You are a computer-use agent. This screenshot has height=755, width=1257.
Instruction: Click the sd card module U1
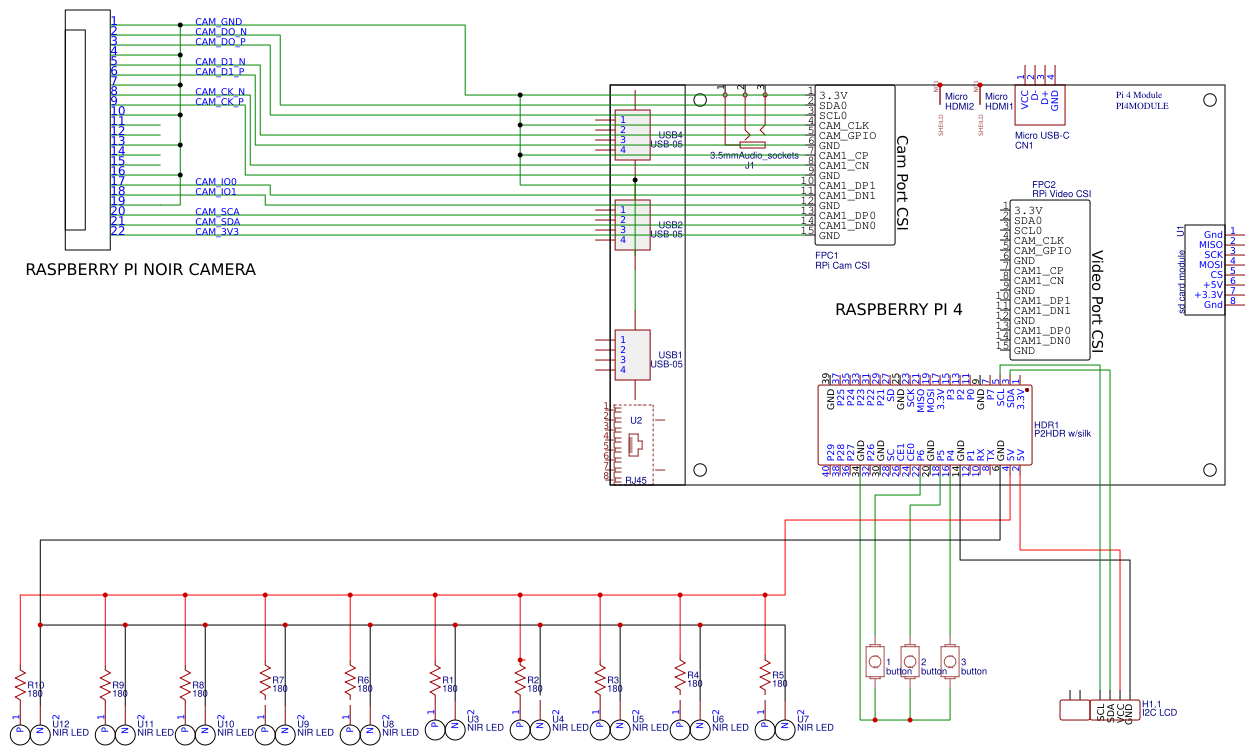(1205, 268)
